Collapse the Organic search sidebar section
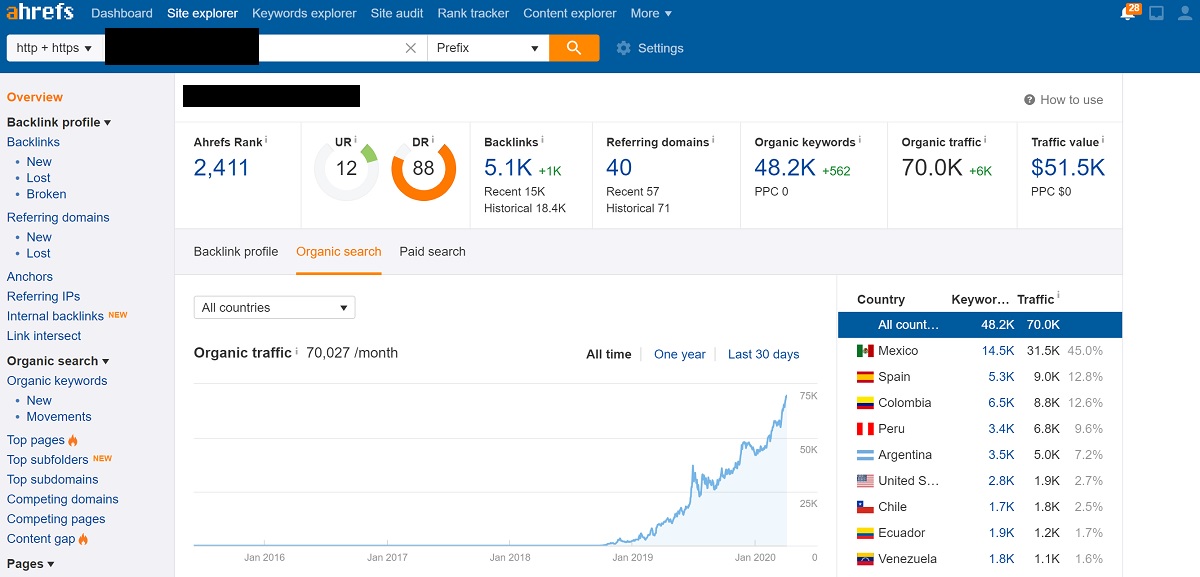 point(58,361)
